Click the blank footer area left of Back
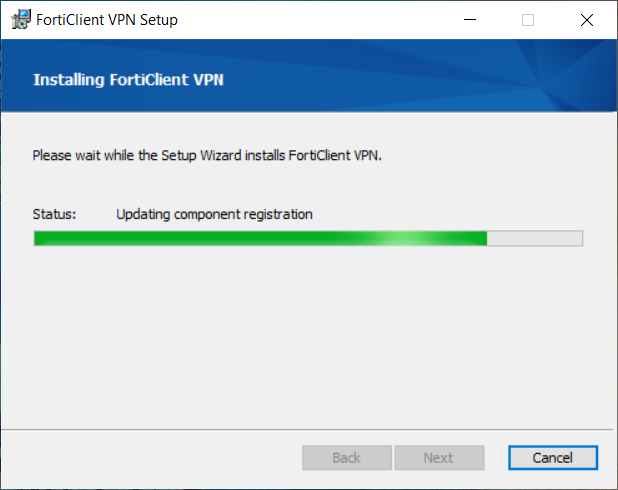The height and width of the screenshot is (490, 618). 152,458
